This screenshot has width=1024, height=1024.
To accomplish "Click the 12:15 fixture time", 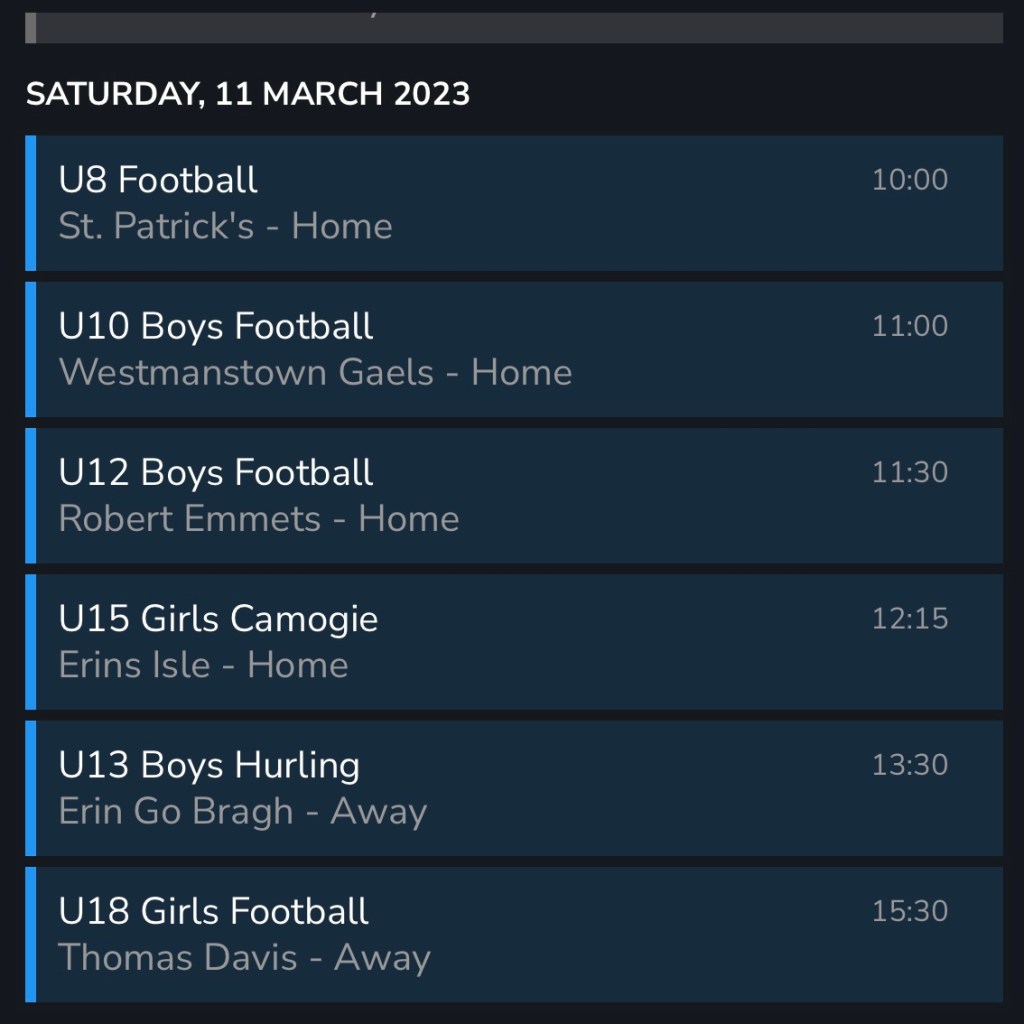I will point(909,618).
